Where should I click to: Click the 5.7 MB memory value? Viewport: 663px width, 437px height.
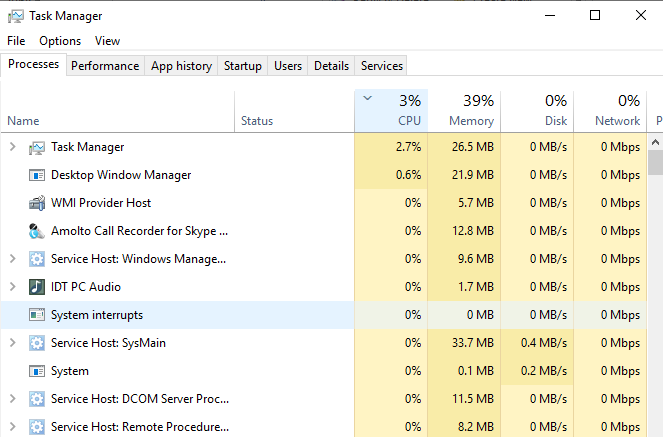pyautogui.click(x=476, y=203)
